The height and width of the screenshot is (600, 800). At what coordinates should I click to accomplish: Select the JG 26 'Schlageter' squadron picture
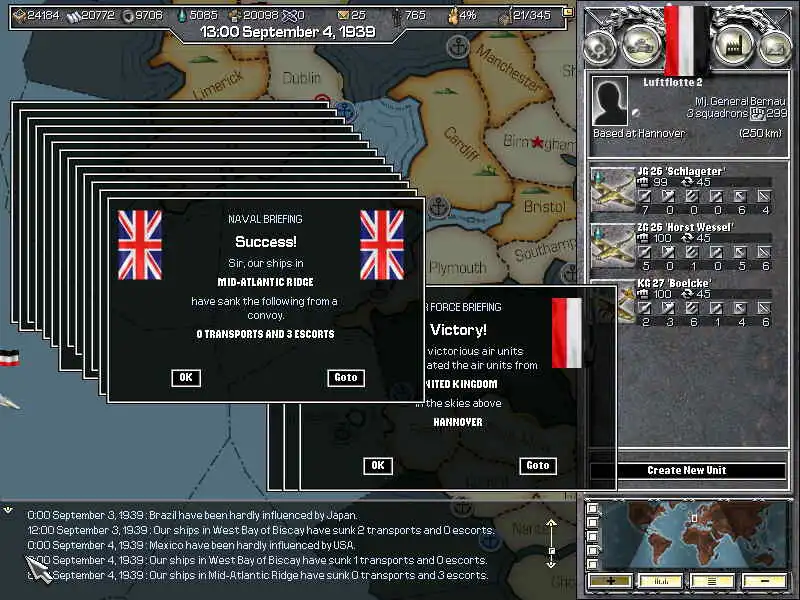(612, 190)
